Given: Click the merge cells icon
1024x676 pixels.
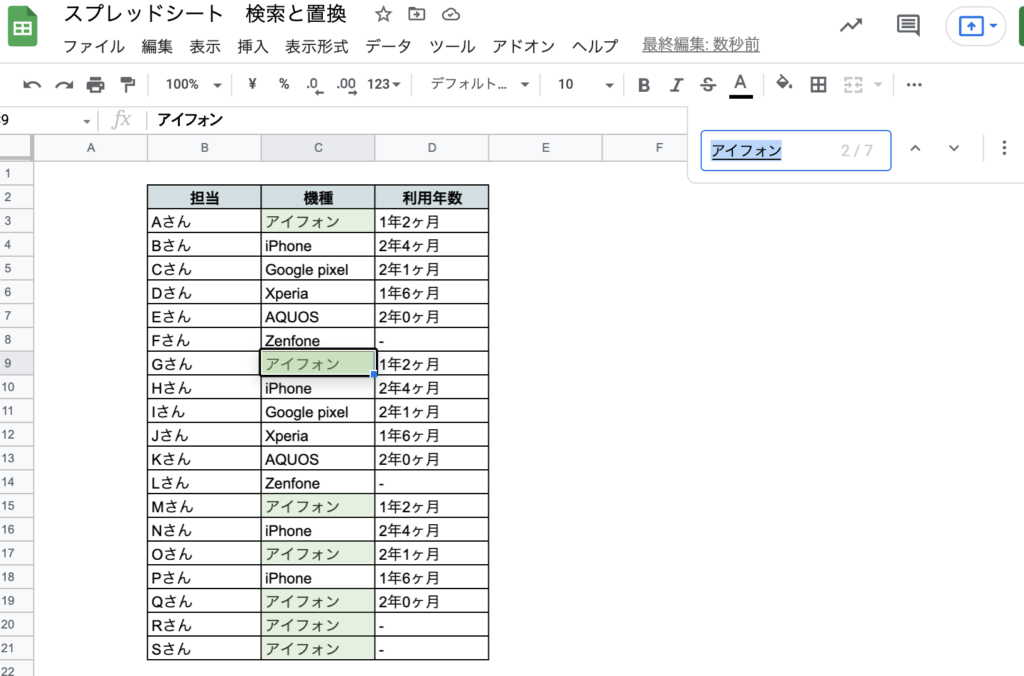Looking at the screenshot, I should 853,84.
